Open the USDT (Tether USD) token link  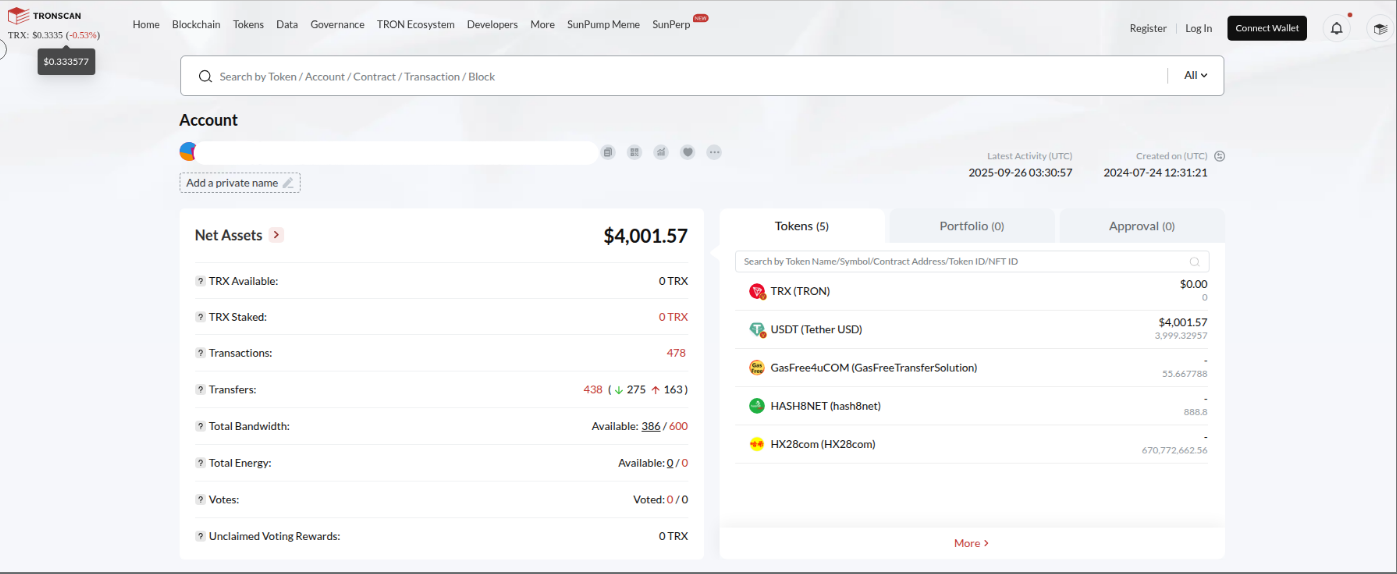tap(816, 329)
